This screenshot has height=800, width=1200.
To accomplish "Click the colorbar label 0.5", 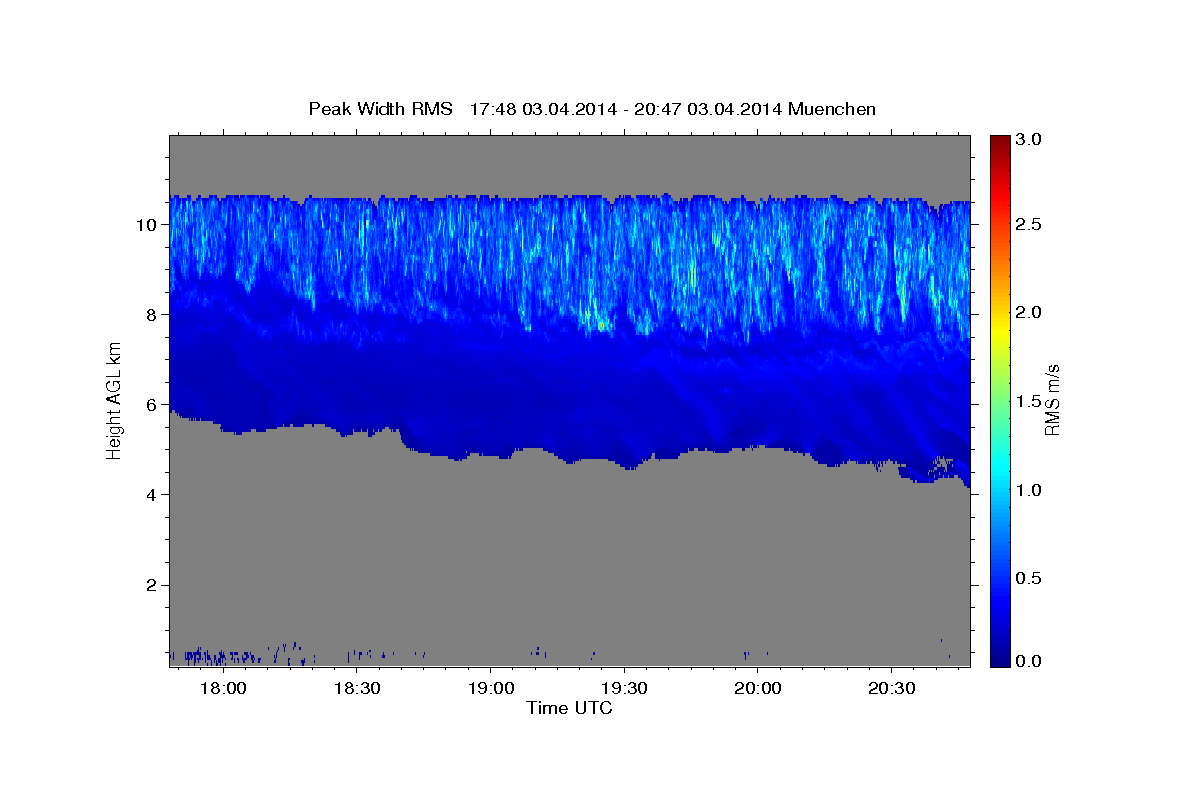I will point(1029,578).
